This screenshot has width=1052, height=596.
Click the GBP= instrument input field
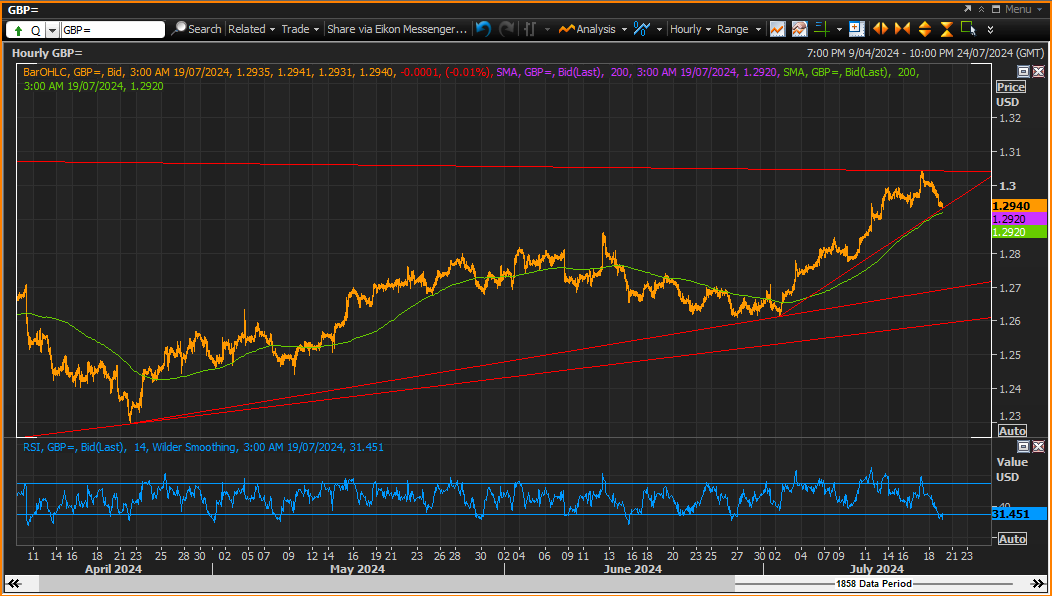[x=112, y=30]
